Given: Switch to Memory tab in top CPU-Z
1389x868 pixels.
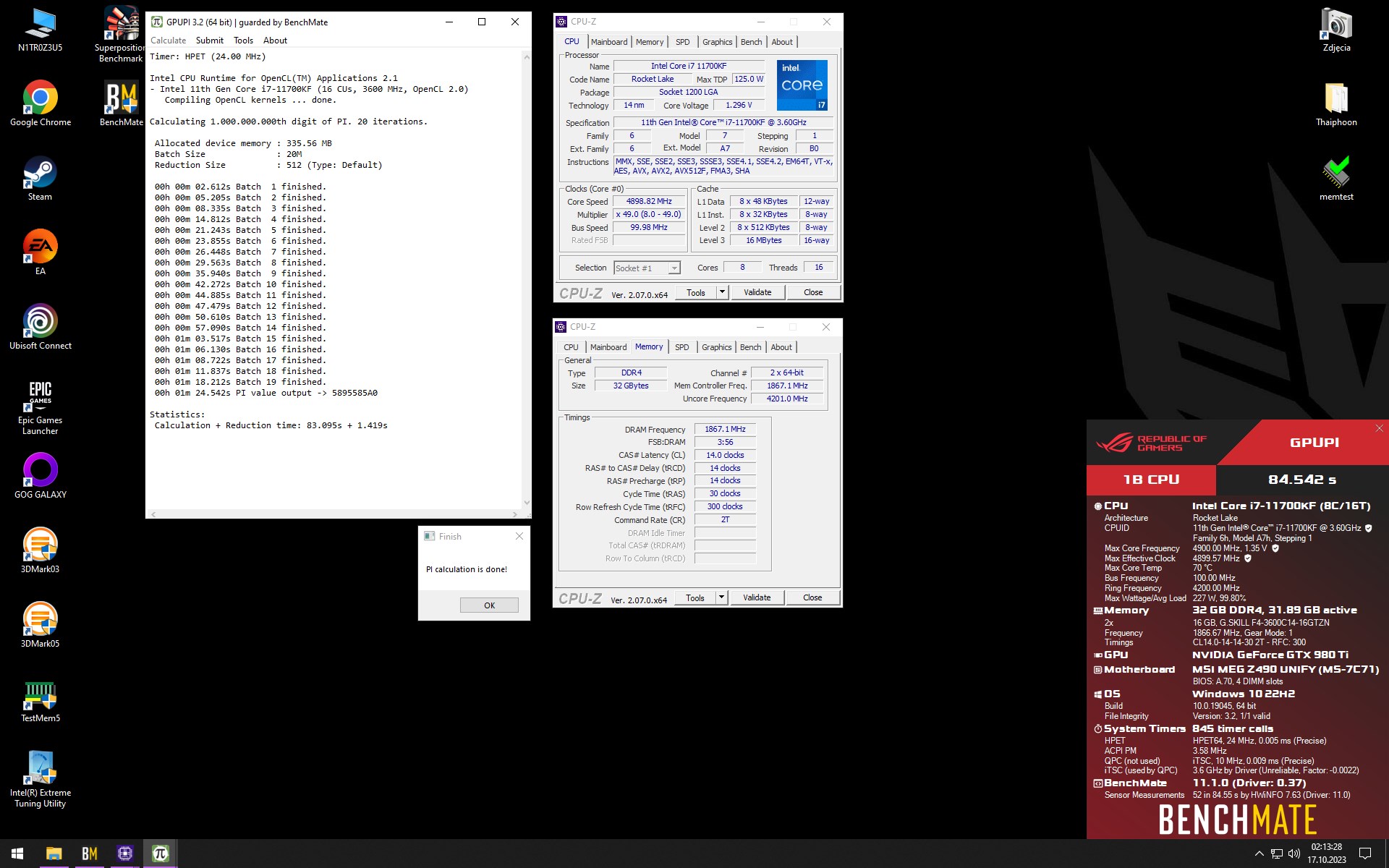Looking at the screenshot, I should 650,42.
